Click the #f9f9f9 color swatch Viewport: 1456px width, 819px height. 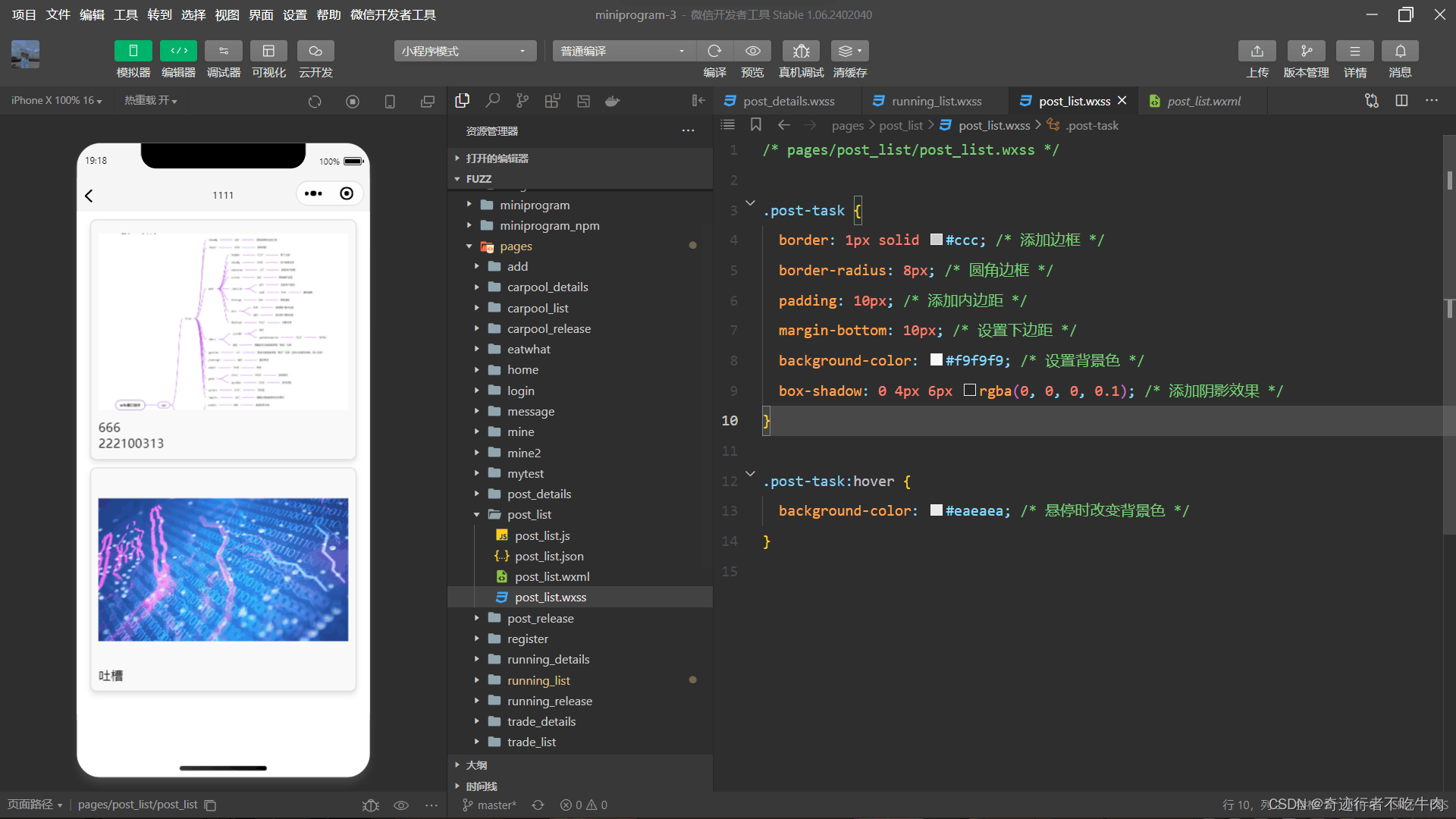coord(937,360)
